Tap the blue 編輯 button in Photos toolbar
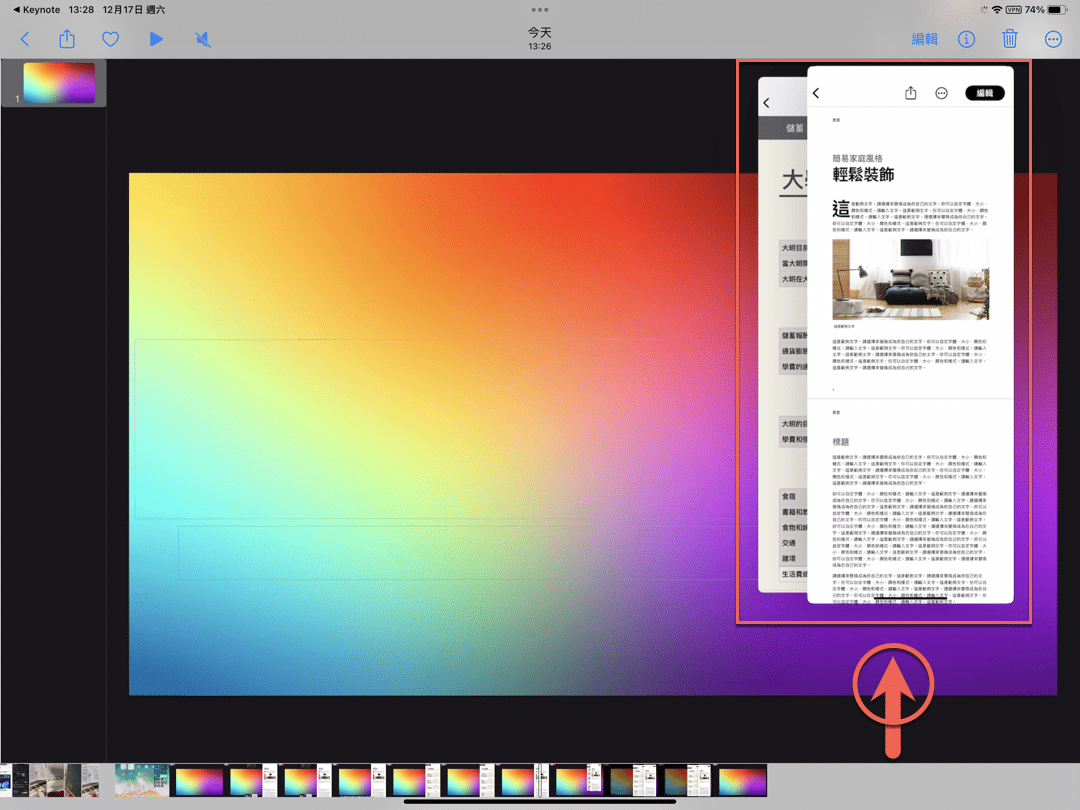Screen dimensions: 1080x810 coord(924,39)
